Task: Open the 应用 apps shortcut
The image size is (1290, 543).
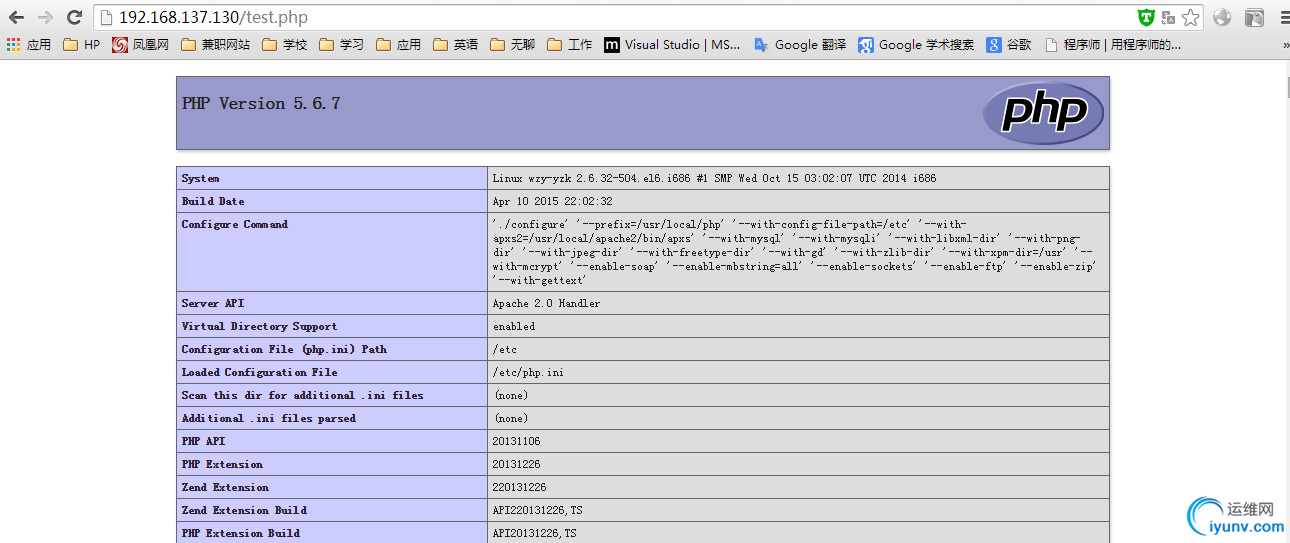Action: (29, 45)
